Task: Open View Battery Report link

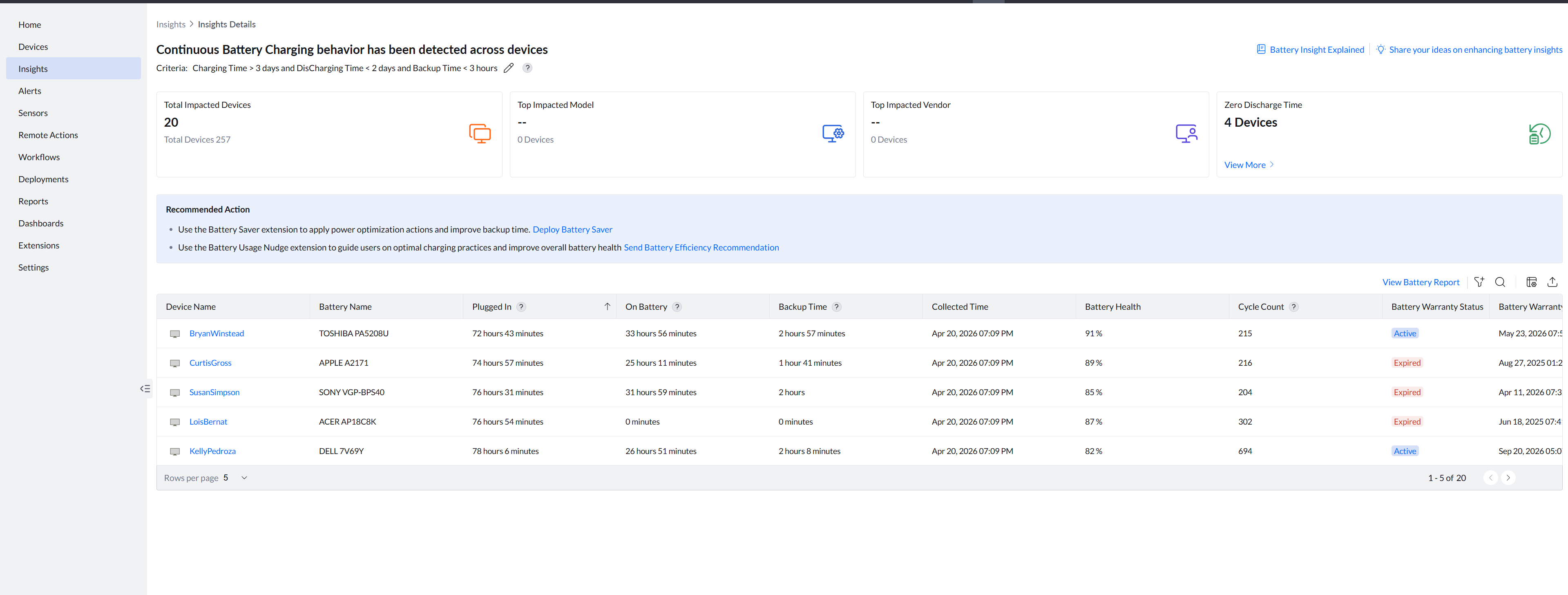Action: pos(1420,282)
